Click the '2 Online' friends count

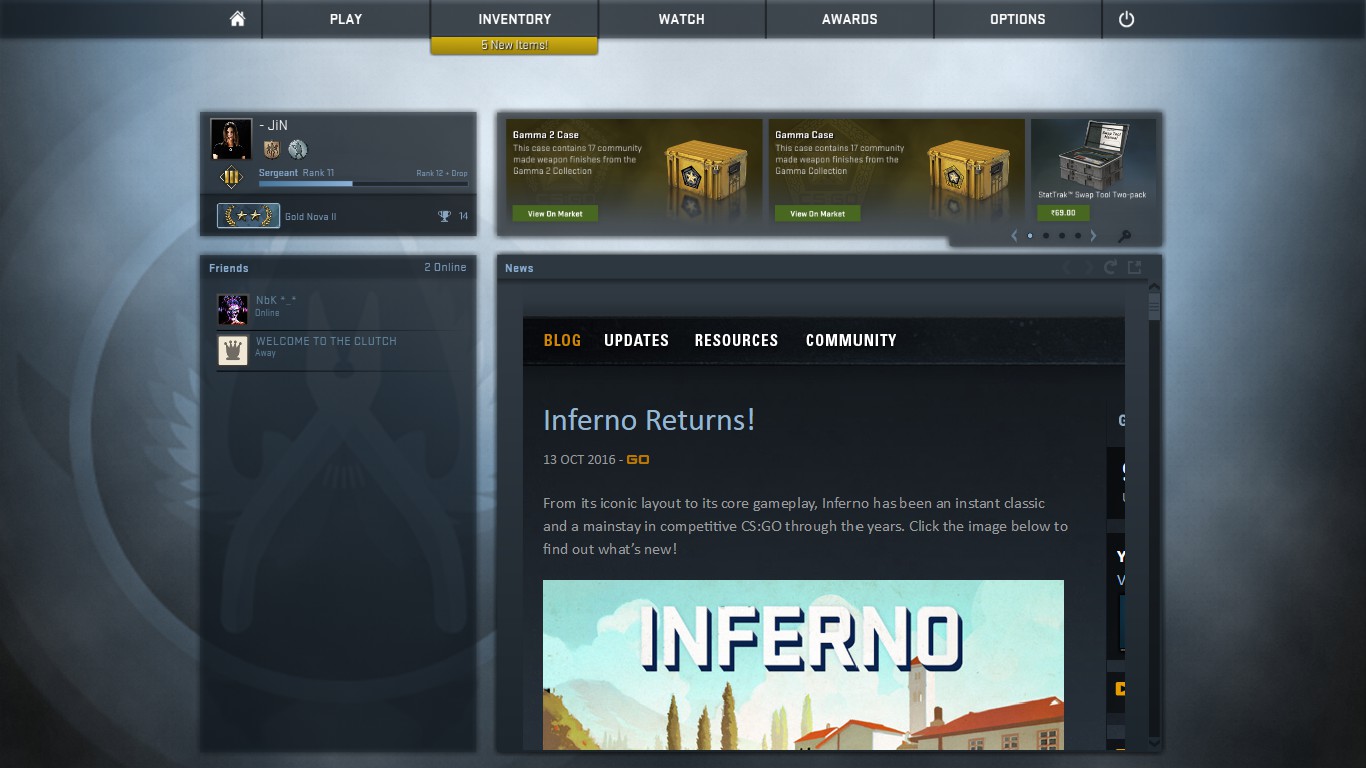pyautogui.click(x=445, y=268)
